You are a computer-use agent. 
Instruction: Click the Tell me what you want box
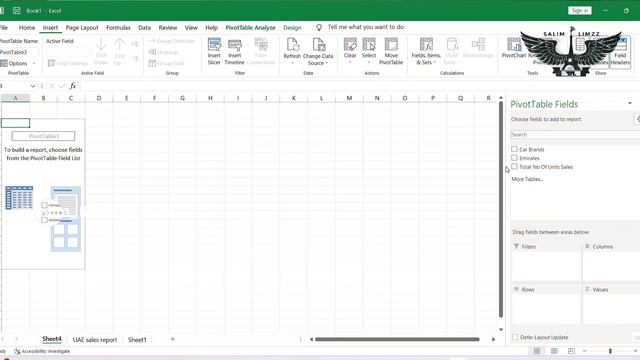(x=366, y=27)
